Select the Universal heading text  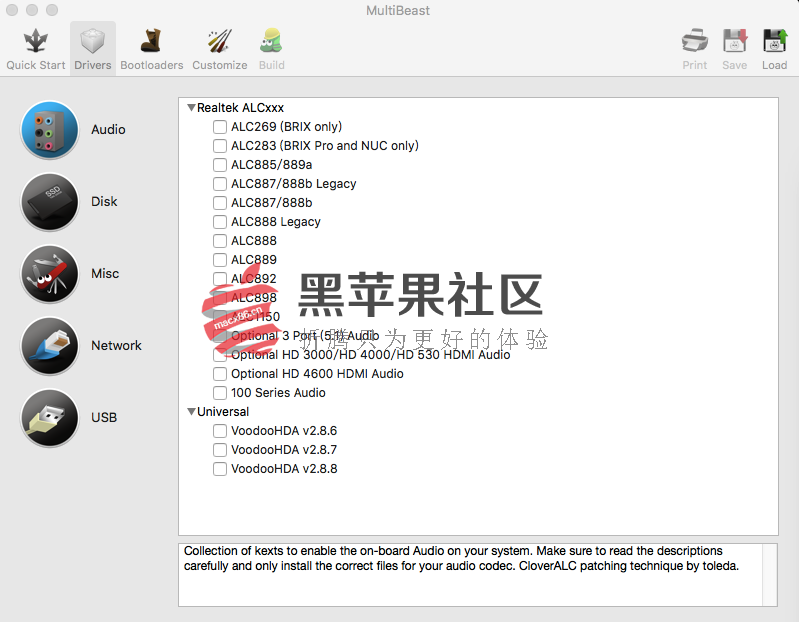[x=223, y=412]
